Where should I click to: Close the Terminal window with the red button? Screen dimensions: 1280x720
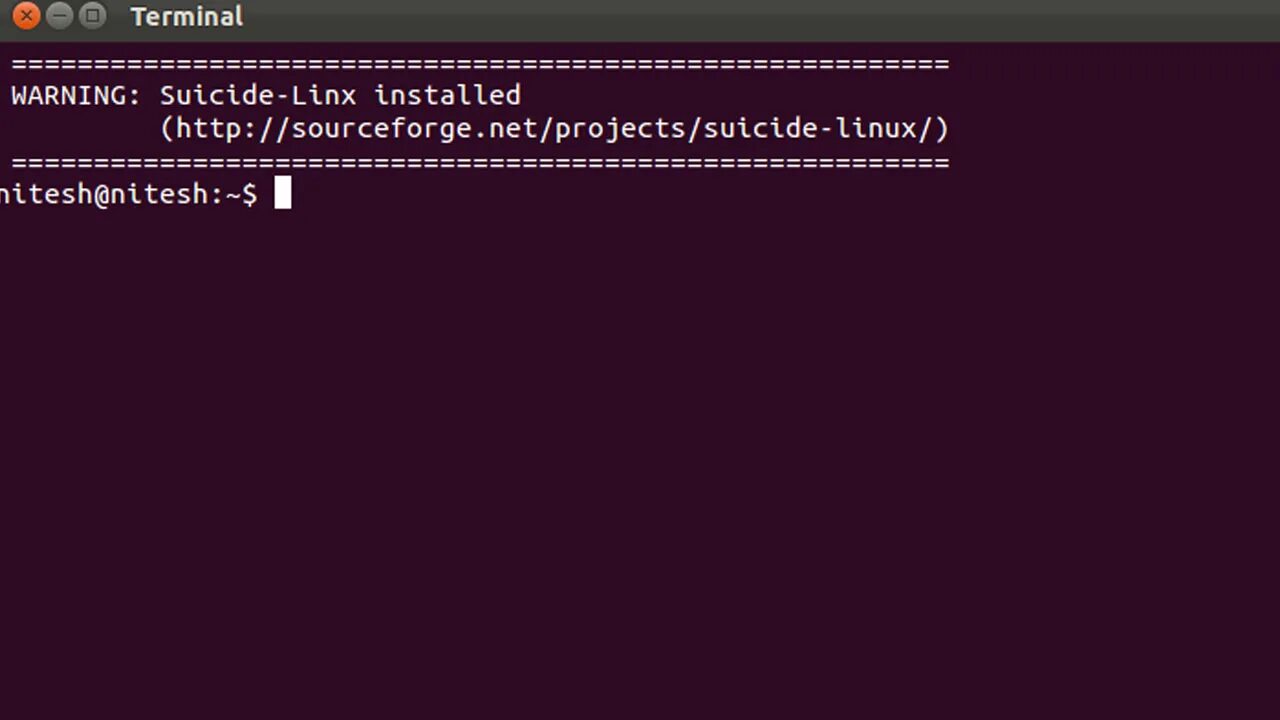click(27, 16)
